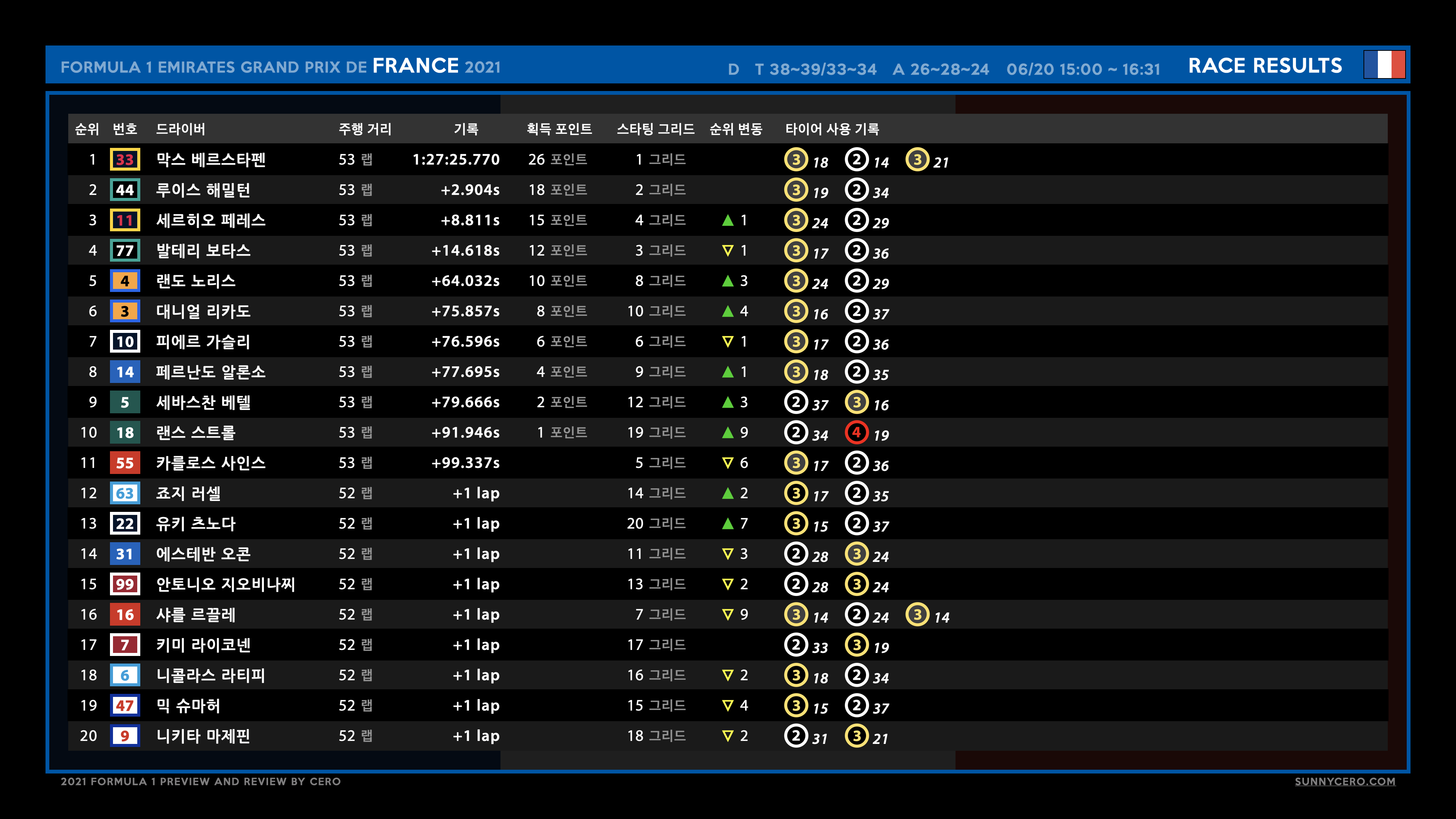Click the 타이어 사용 기록 column header
Image resolution: width=1456 pixels, height=819 pixels.
[832, 129]
